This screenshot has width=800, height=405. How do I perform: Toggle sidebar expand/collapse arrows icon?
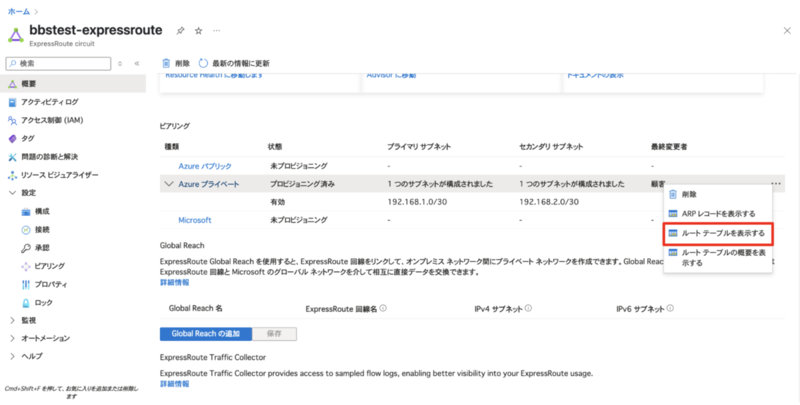click(120, 63)
